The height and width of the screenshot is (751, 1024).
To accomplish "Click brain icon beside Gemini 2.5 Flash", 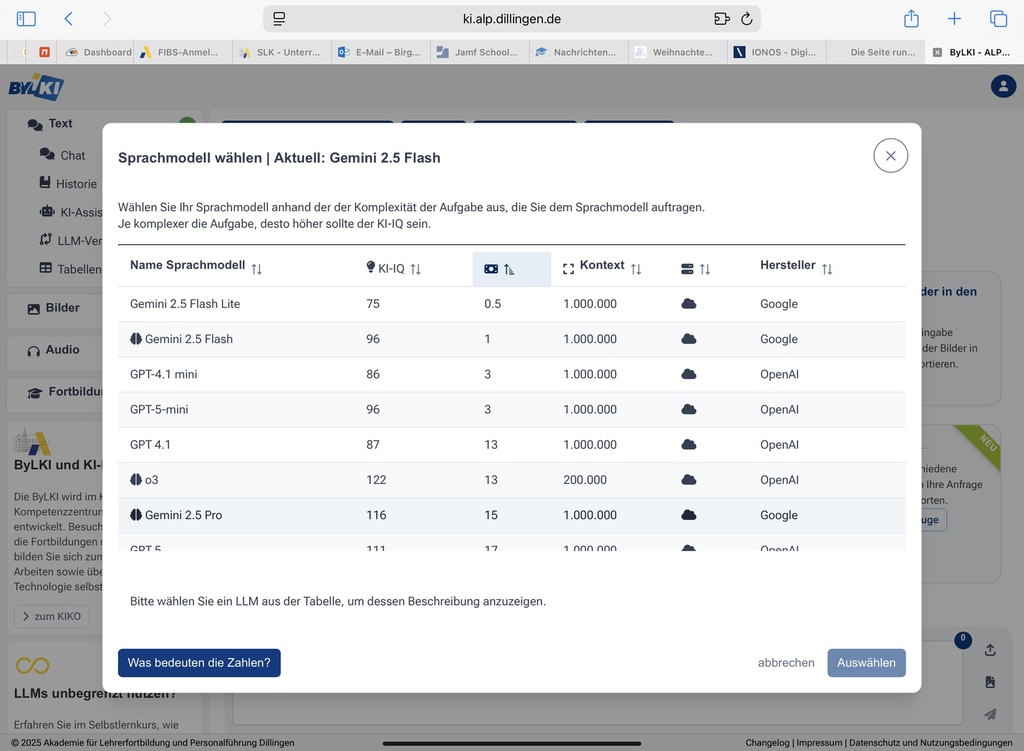I will 136,339.
